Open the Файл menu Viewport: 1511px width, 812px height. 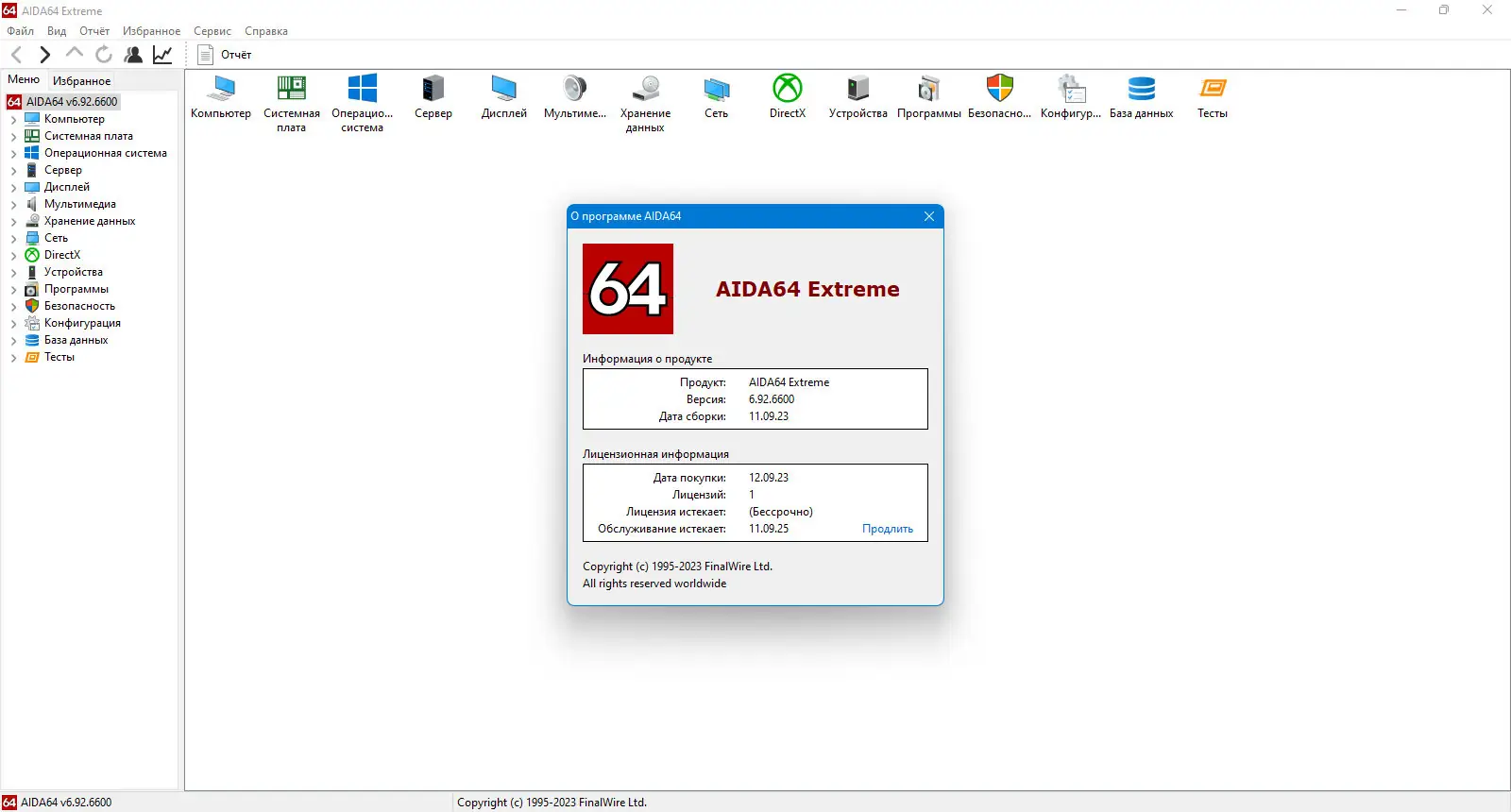pyautogui.click(x=20, y=31)
